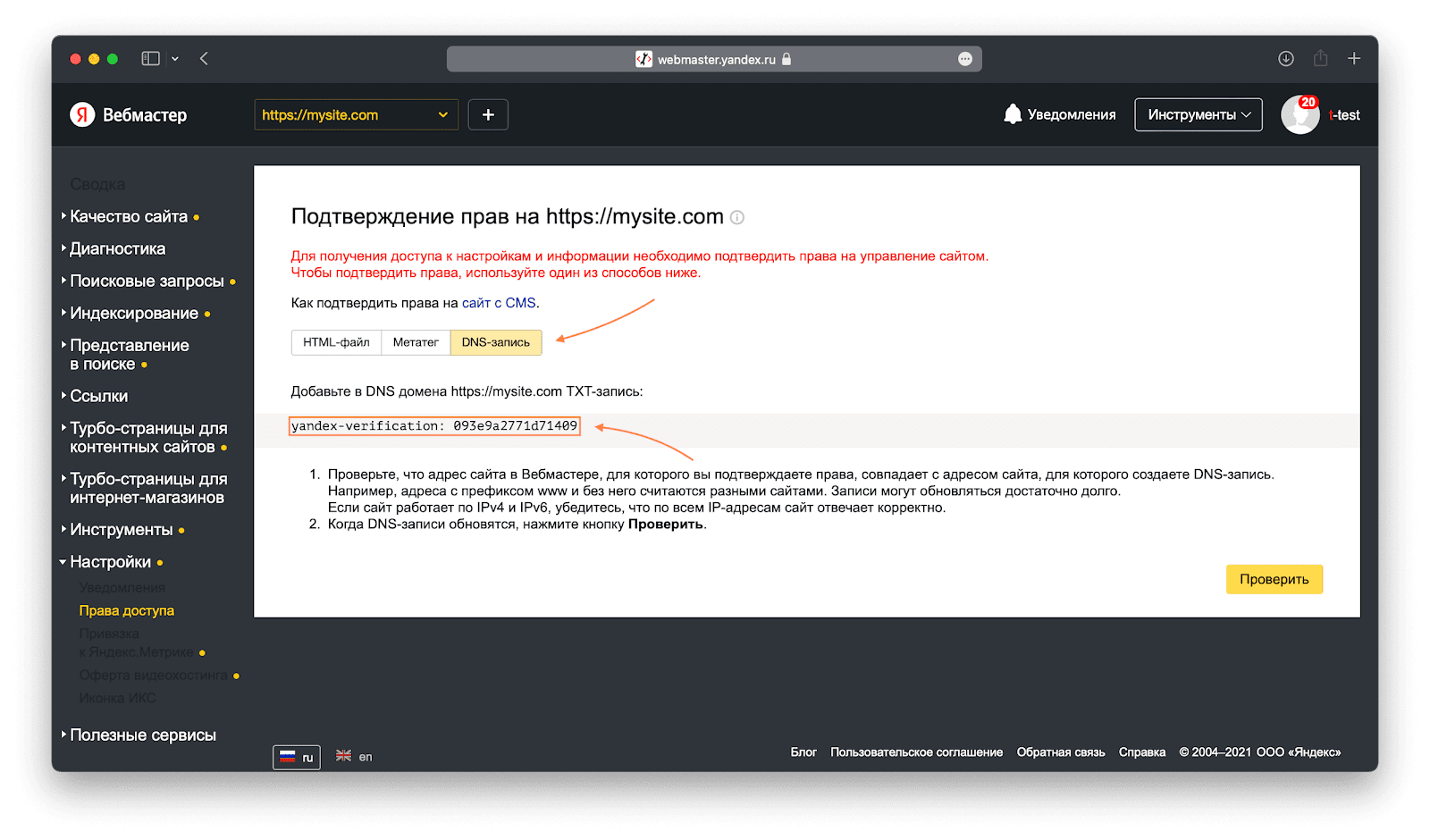Select Права доступа settings item

126,610
